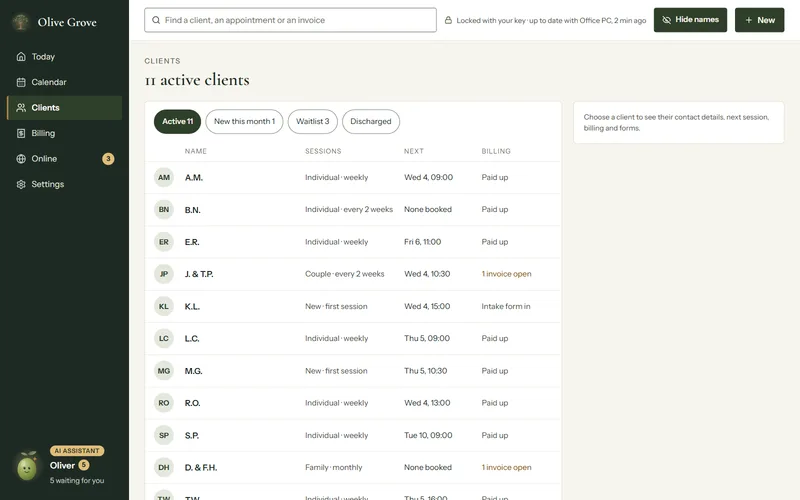The image size is (800, 500).
Task: Go to Today in sidebar
Action: (64, 57)
